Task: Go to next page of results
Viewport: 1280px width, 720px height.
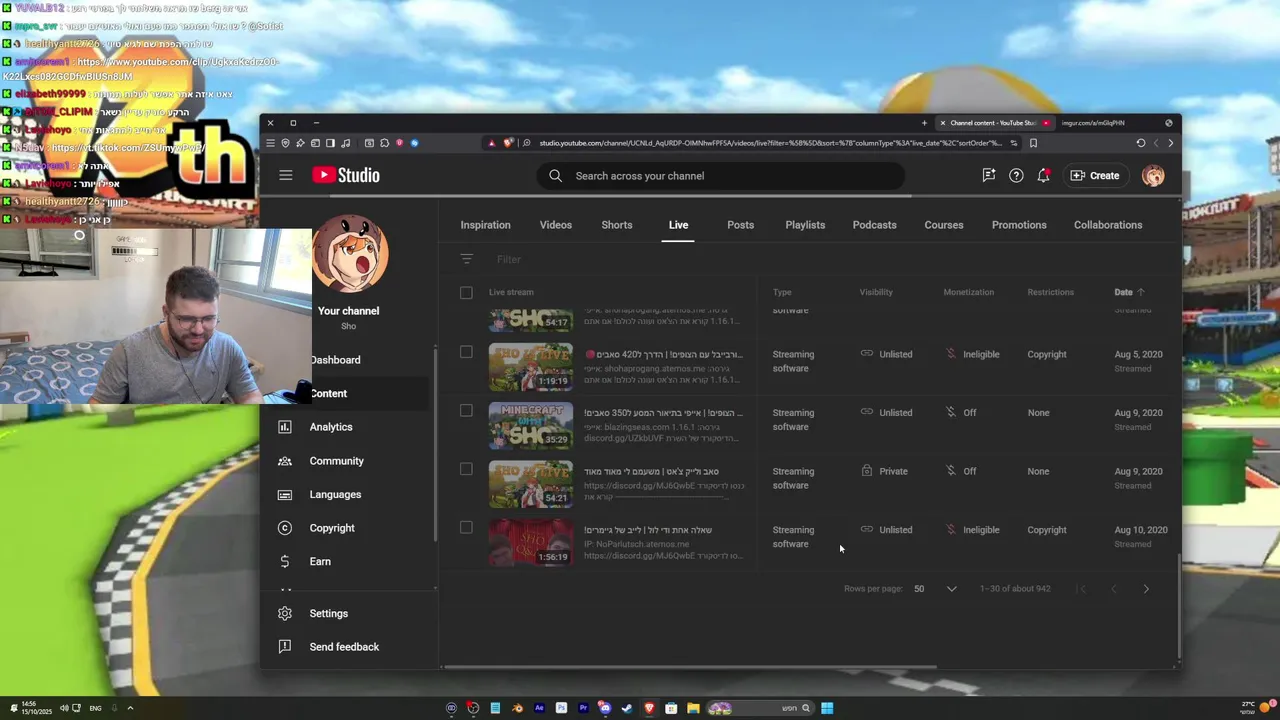Action: pos(1146,589)
